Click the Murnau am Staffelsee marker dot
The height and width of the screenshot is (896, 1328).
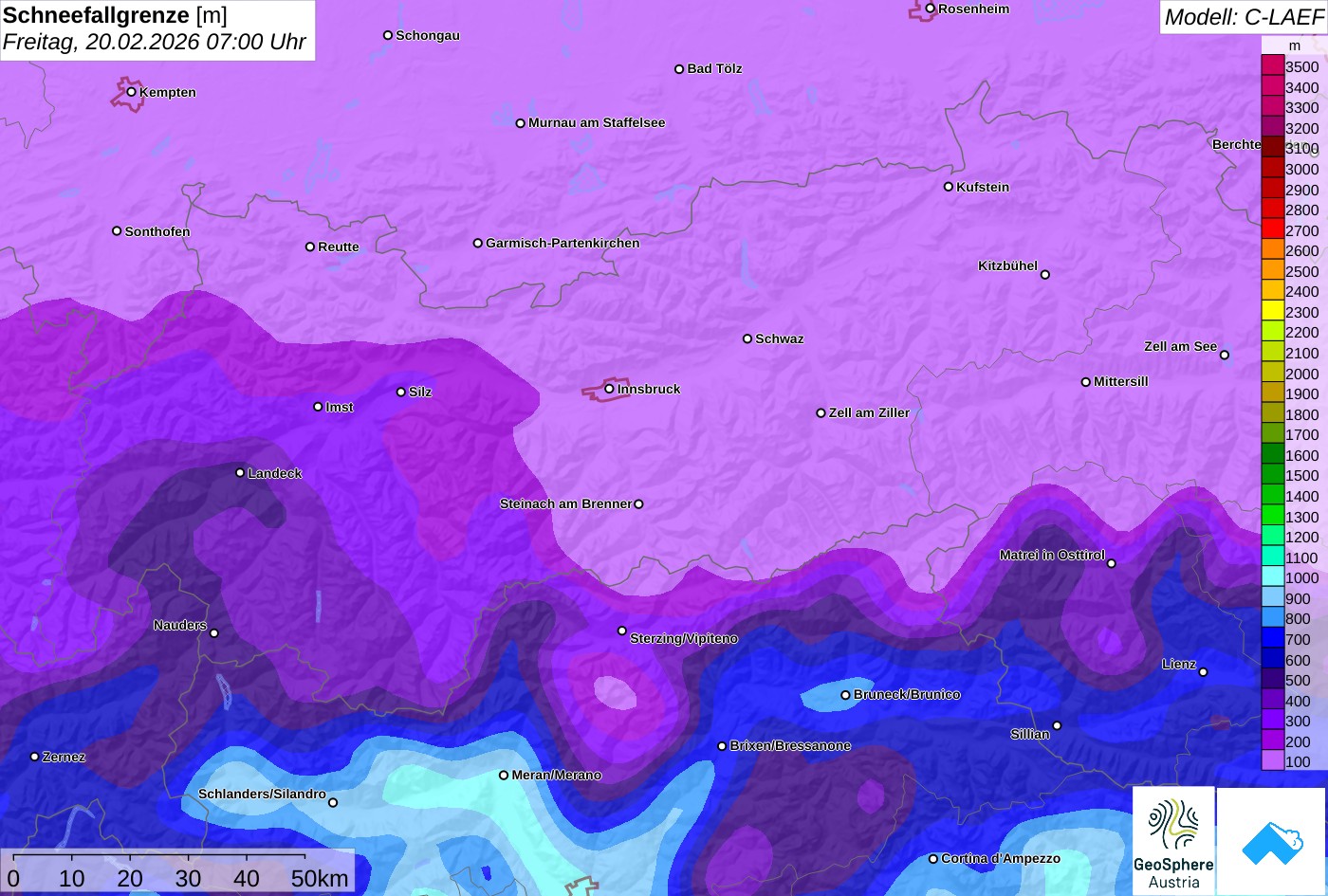pos(521,123)
